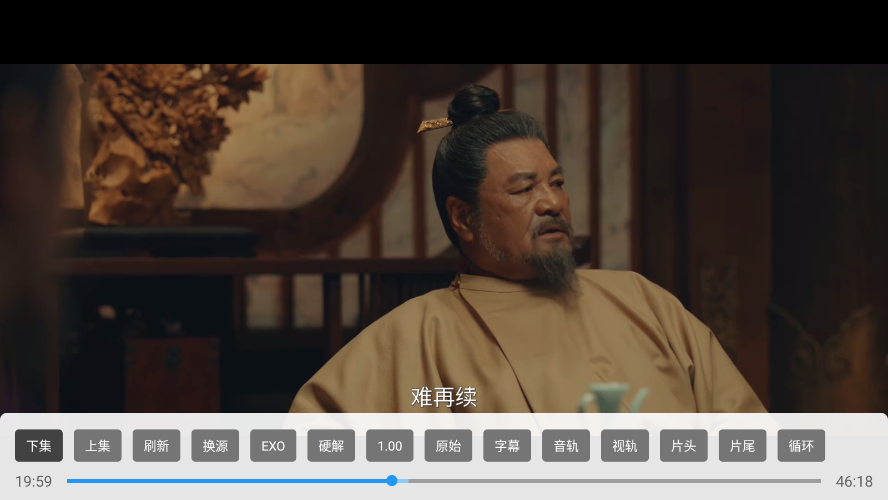Screen dimensions: 888x500
Task: Open the 视轨 video track selector
Action: tap(625, 446)
